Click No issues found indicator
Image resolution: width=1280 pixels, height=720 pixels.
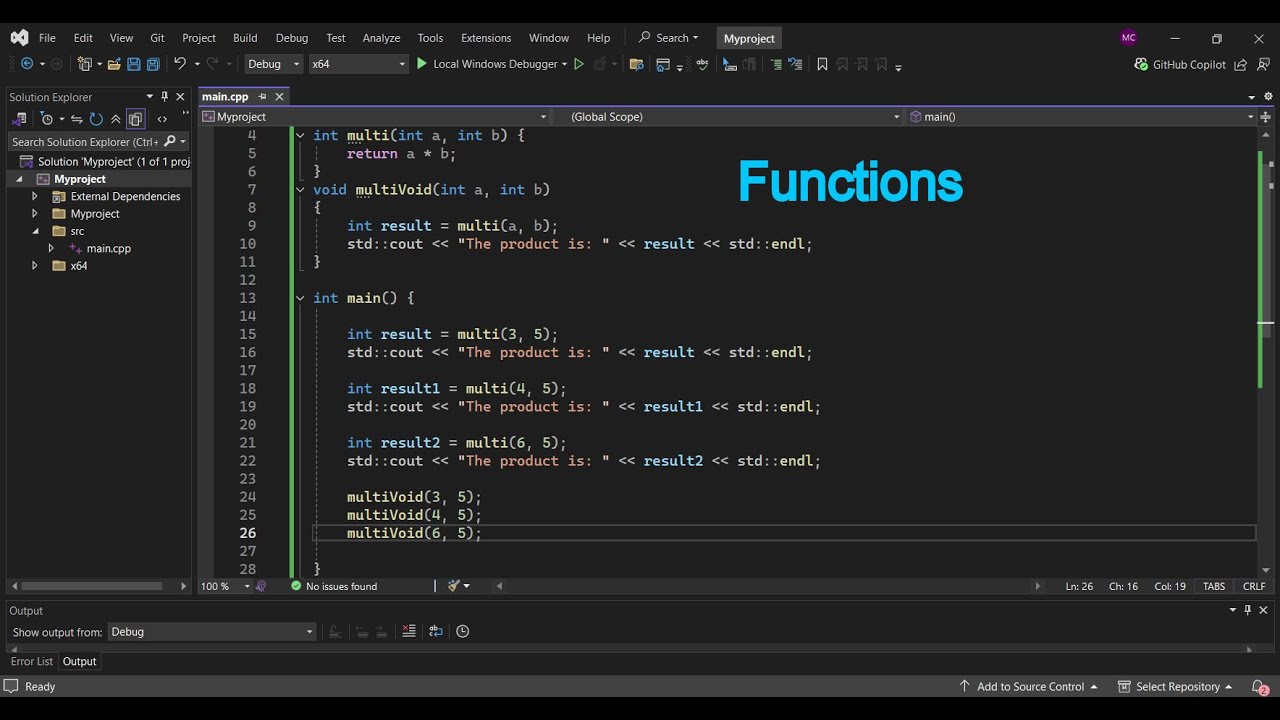(x=334, y=586)
